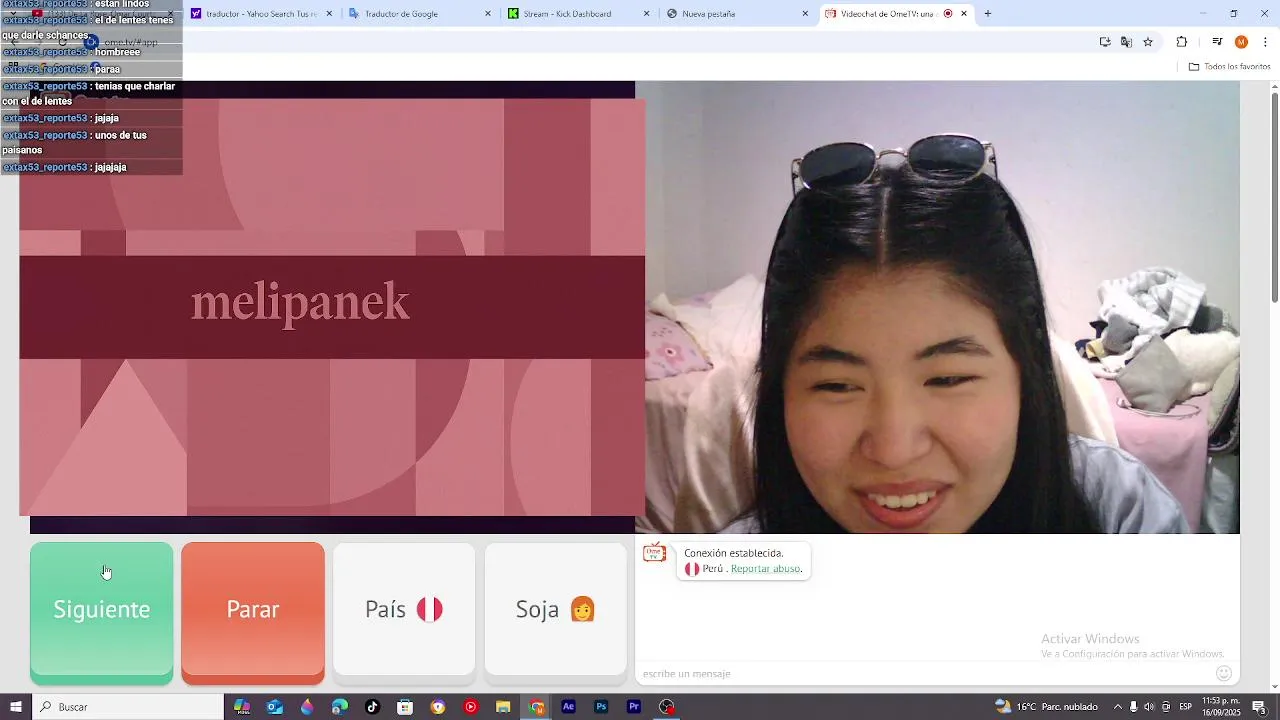
Task: Open the Windows Start menu
Action: [x=15, y=707]
